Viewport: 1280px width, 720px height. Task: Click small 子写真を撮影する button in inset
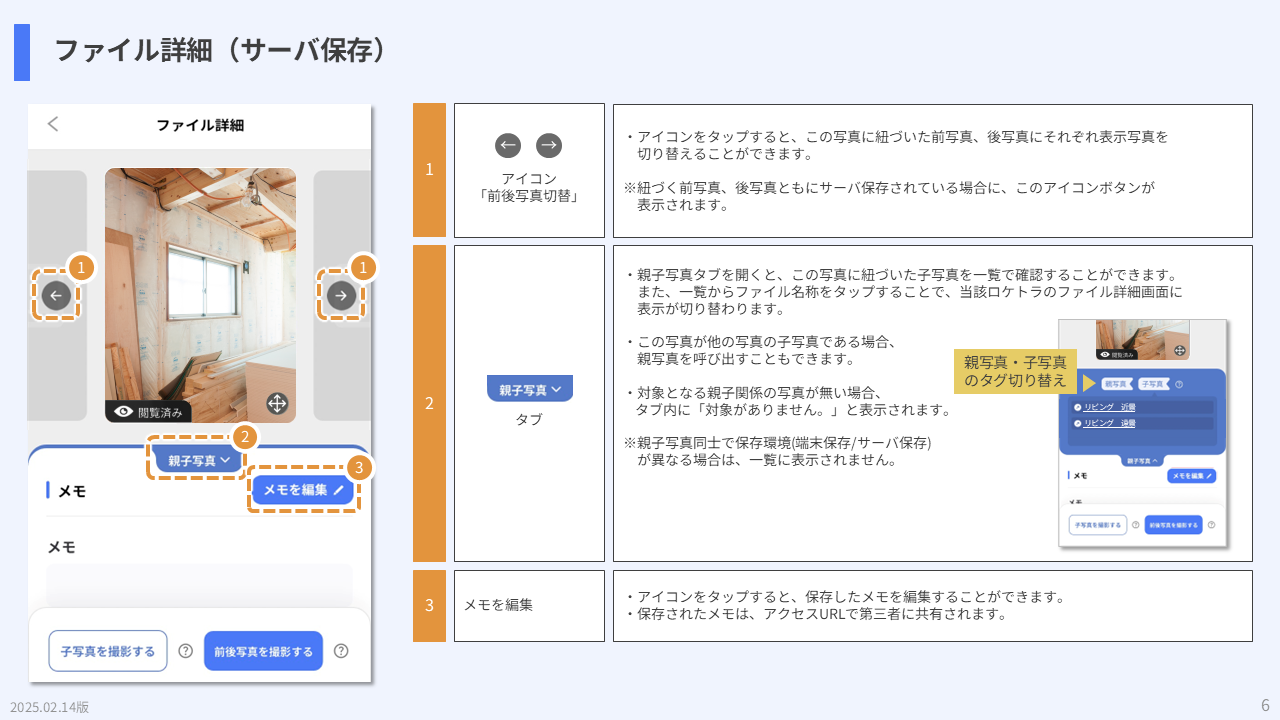[x=1098, y=525]
